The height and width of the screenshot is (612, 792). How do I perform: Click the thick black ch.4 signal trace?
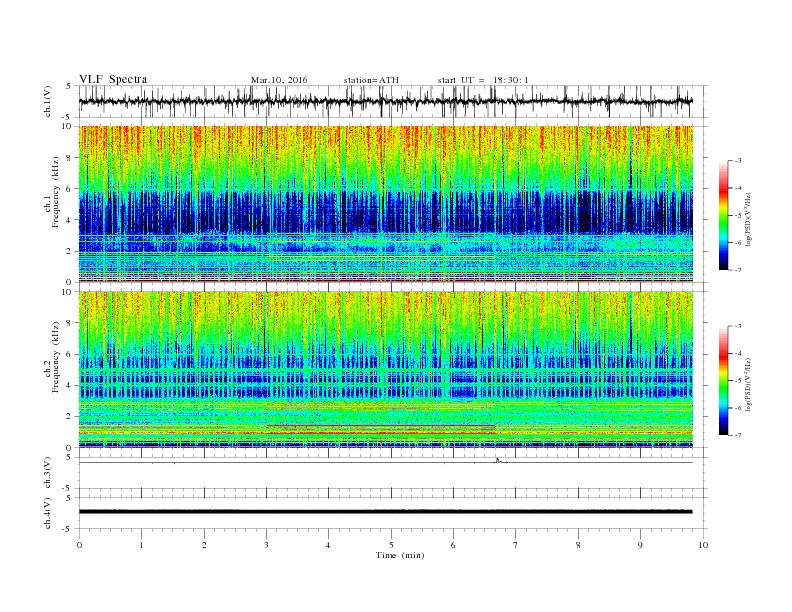point(385,512)
